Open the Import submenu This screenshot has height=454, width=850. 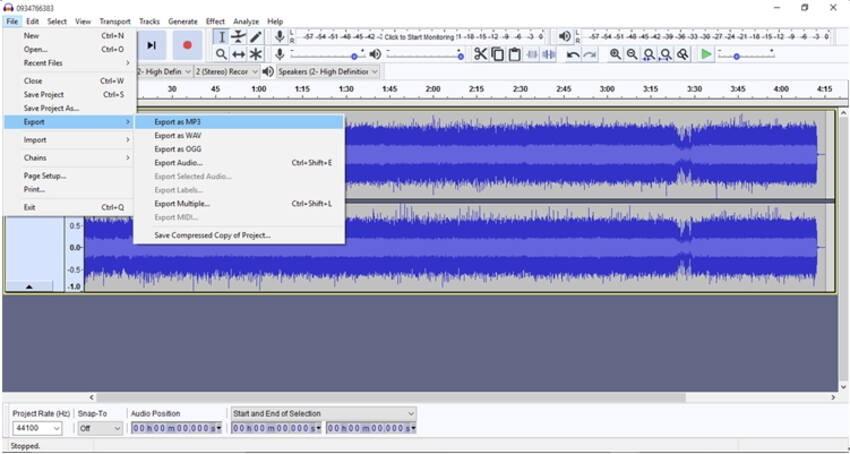[x=36, y=140]
